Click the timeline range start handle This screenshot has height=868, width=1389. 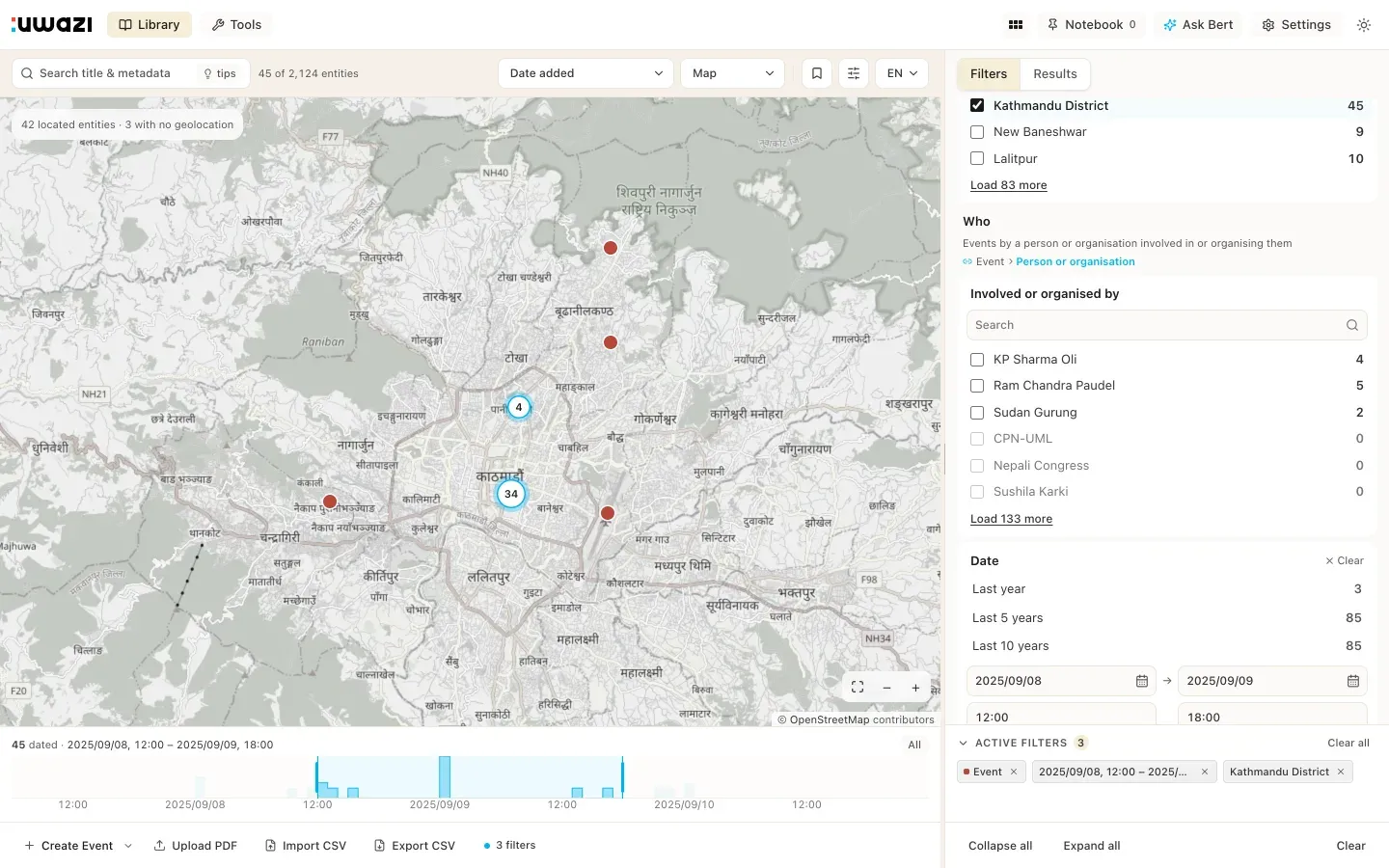(x=316, y=777)
